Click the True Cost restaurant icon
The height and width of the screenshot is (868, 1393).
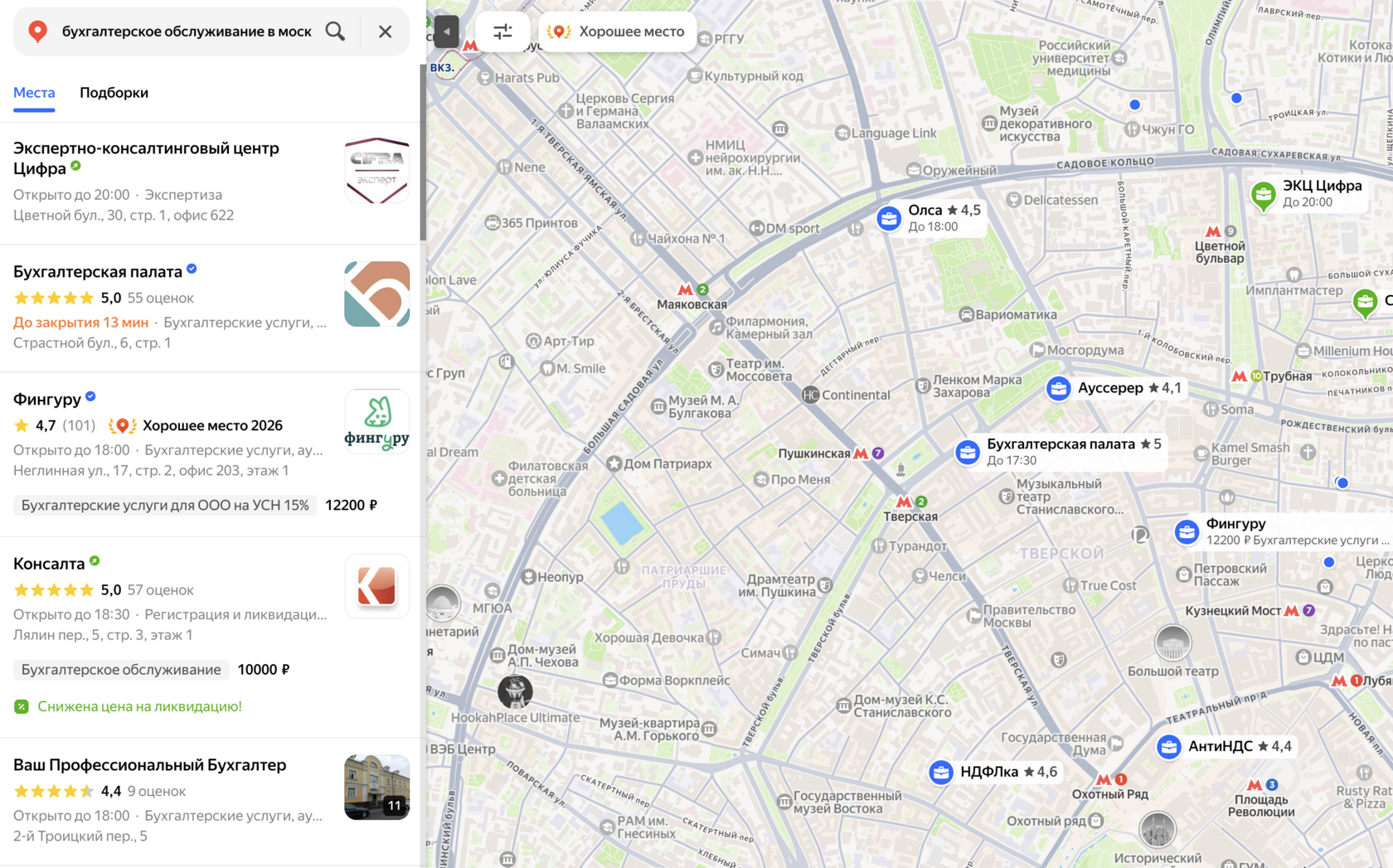[x=1070, y=585]
